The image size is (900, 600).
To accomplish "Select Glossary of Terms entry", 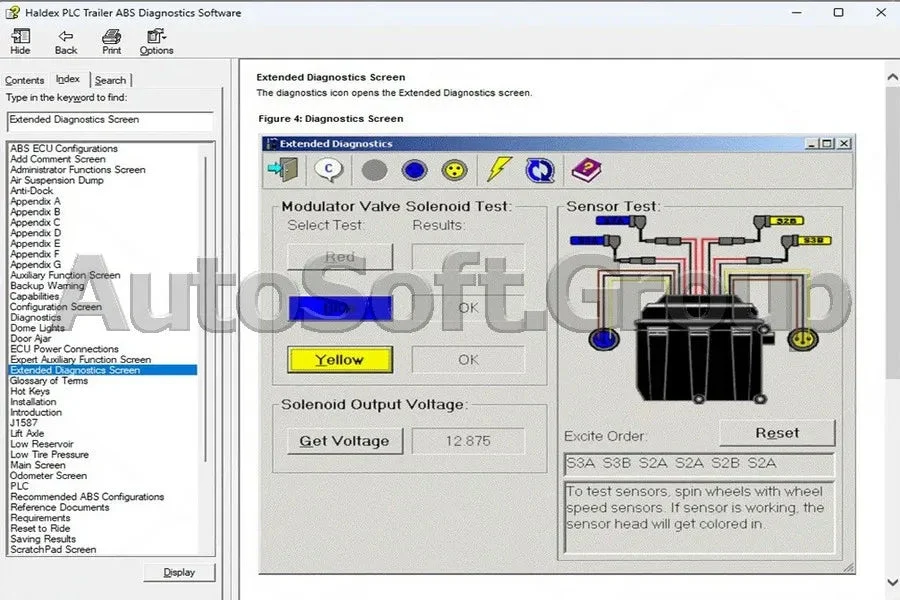I will coord(49,381).
